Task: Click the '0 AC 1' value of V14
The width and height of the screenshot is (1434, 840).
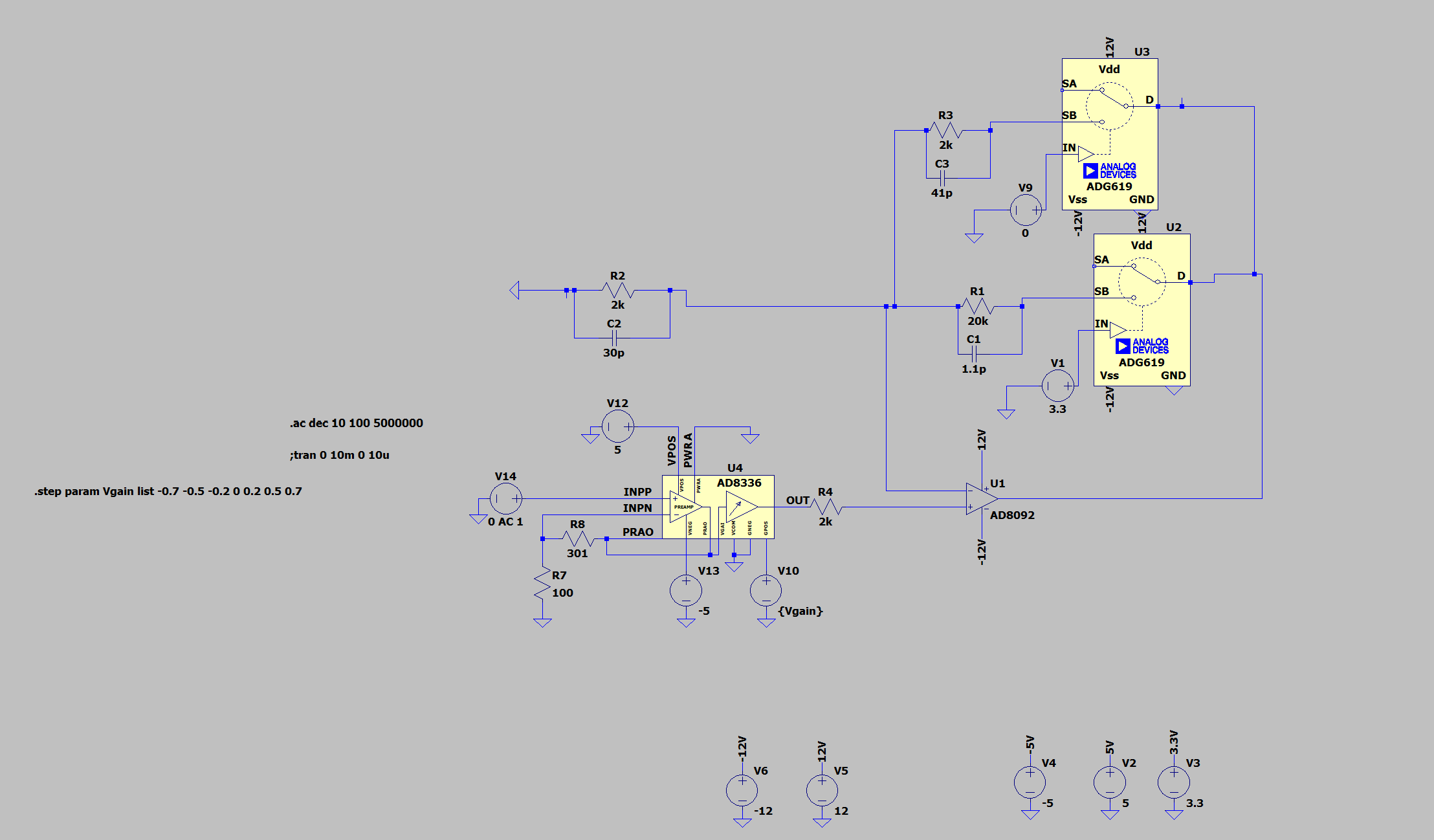Action: point(505,522)
